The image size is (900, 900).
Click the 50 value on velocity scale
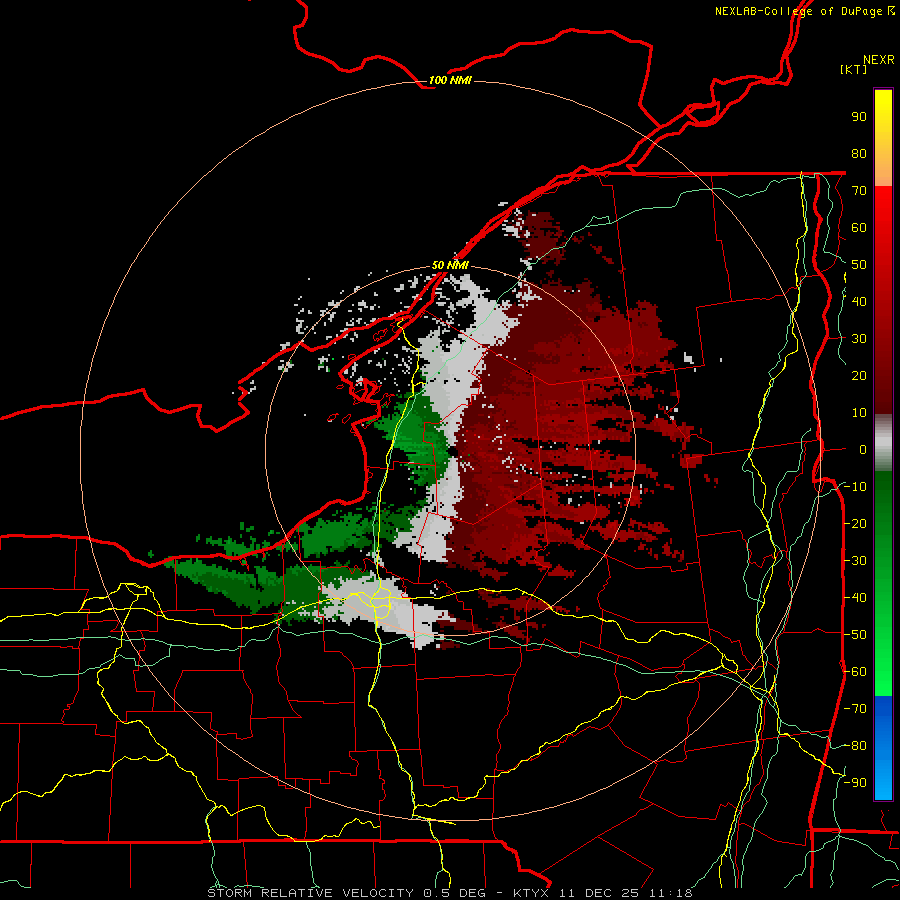[x=859, y=265]
